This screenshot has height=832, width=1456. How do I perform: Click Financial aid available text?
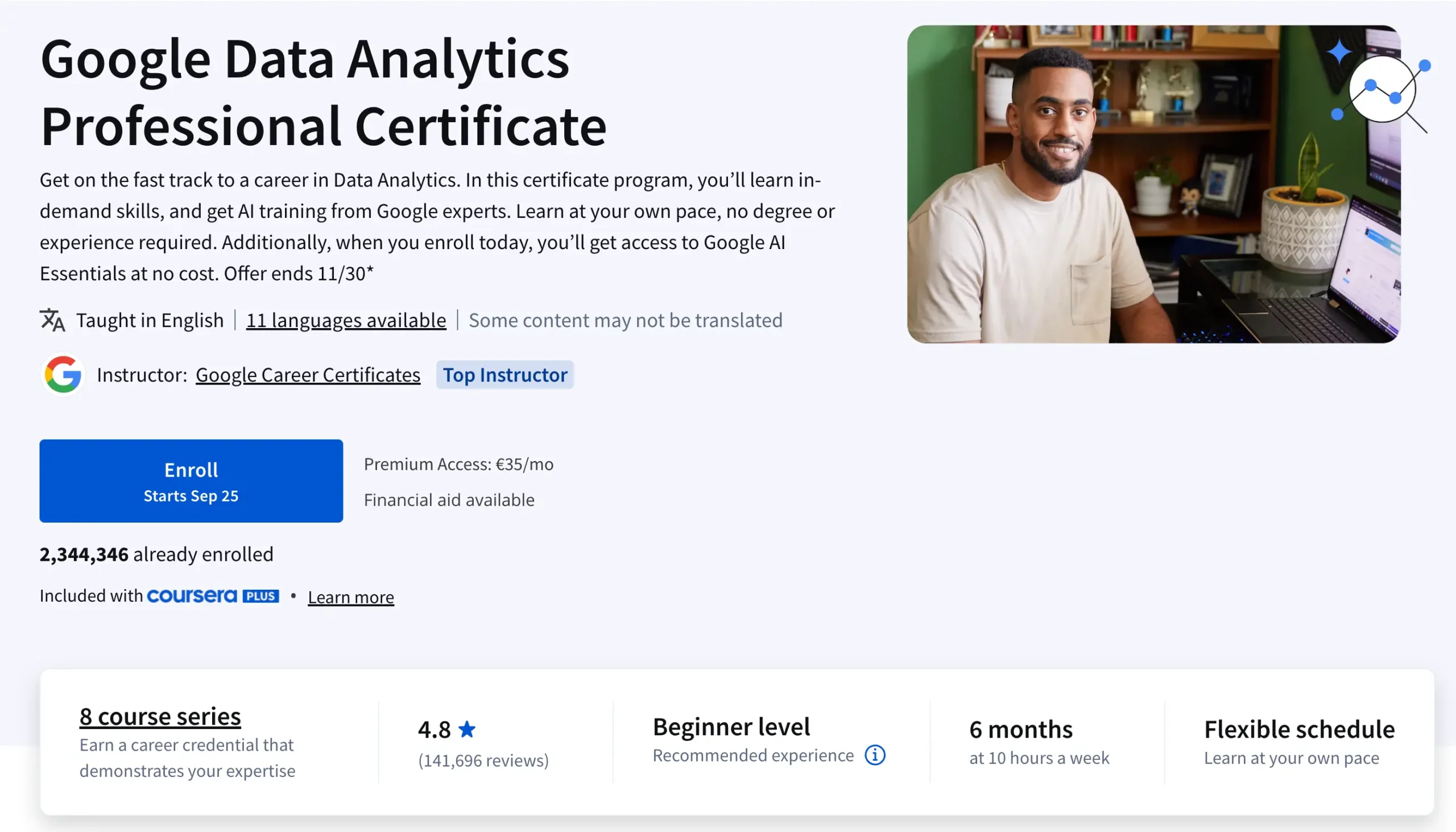449,500
